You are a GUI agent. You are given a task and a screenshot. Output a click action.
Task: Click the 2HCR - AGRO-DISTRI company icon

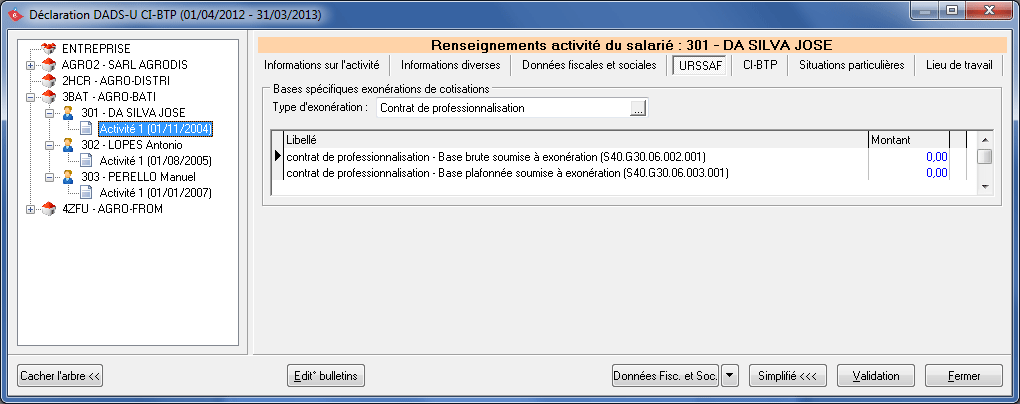(48, 80)
